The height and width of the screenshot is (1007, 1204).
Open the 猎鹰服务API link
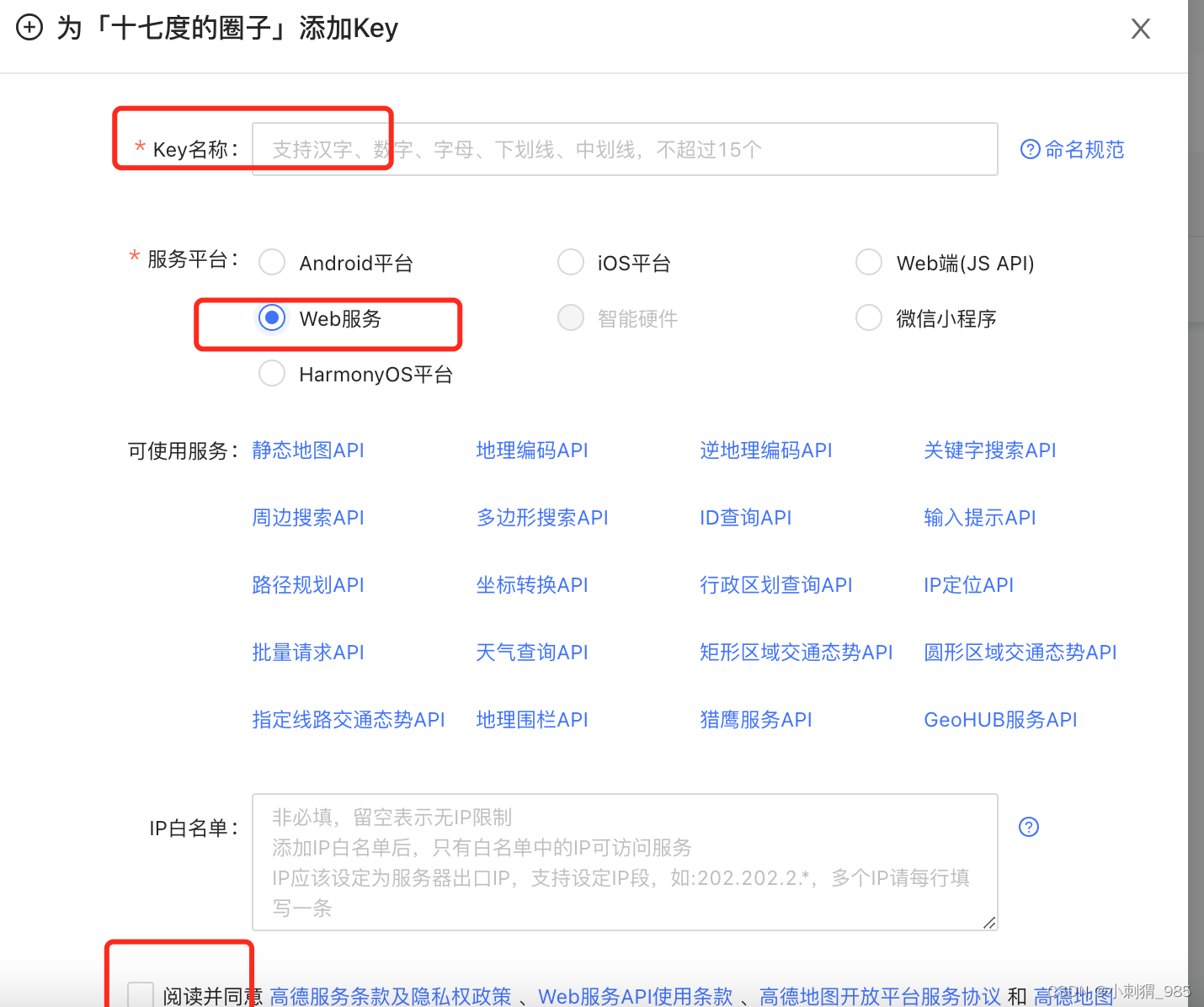(755, 719)
